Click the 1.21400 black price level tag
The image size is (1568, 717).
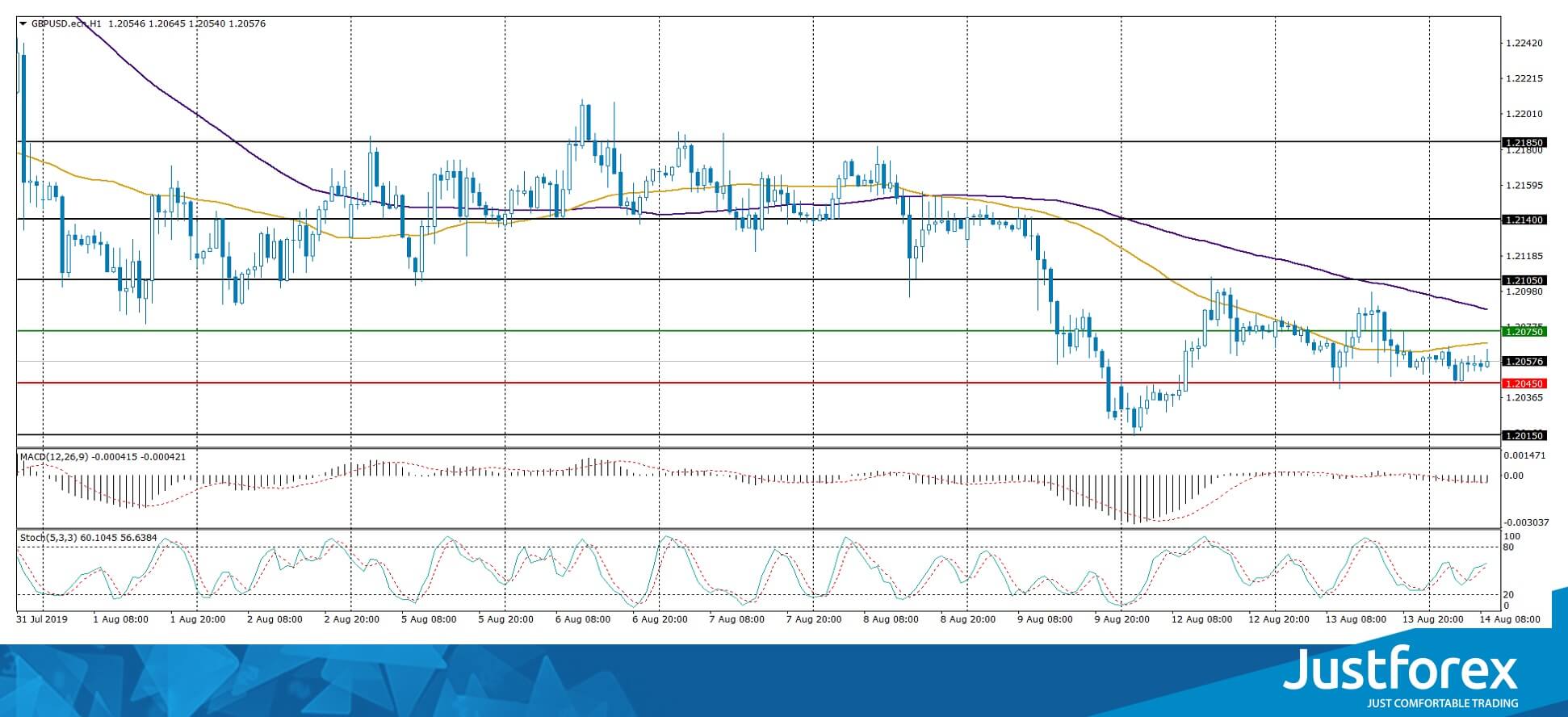point(1524,220)
